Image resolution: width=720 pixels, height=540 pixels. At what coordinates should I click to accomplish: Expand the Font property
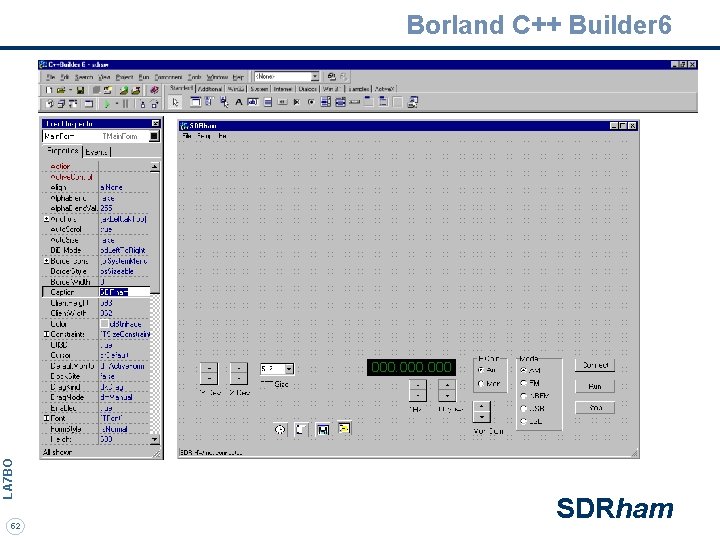46,418
